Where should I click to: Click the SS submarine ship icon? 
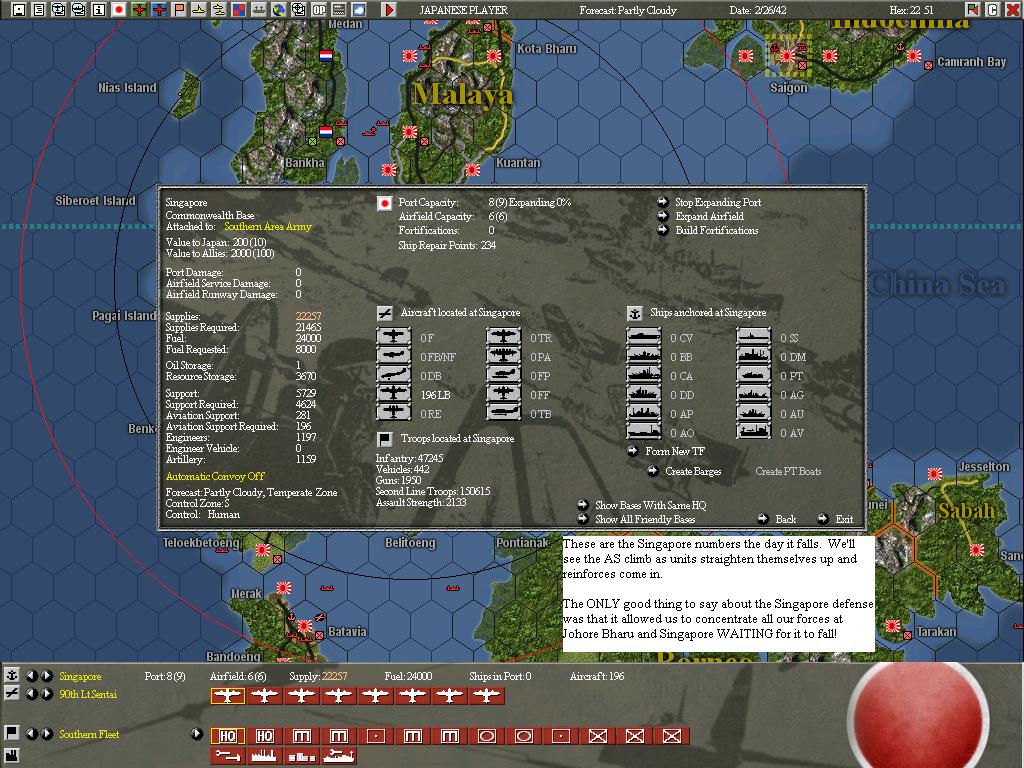click(x=754, y=337)
